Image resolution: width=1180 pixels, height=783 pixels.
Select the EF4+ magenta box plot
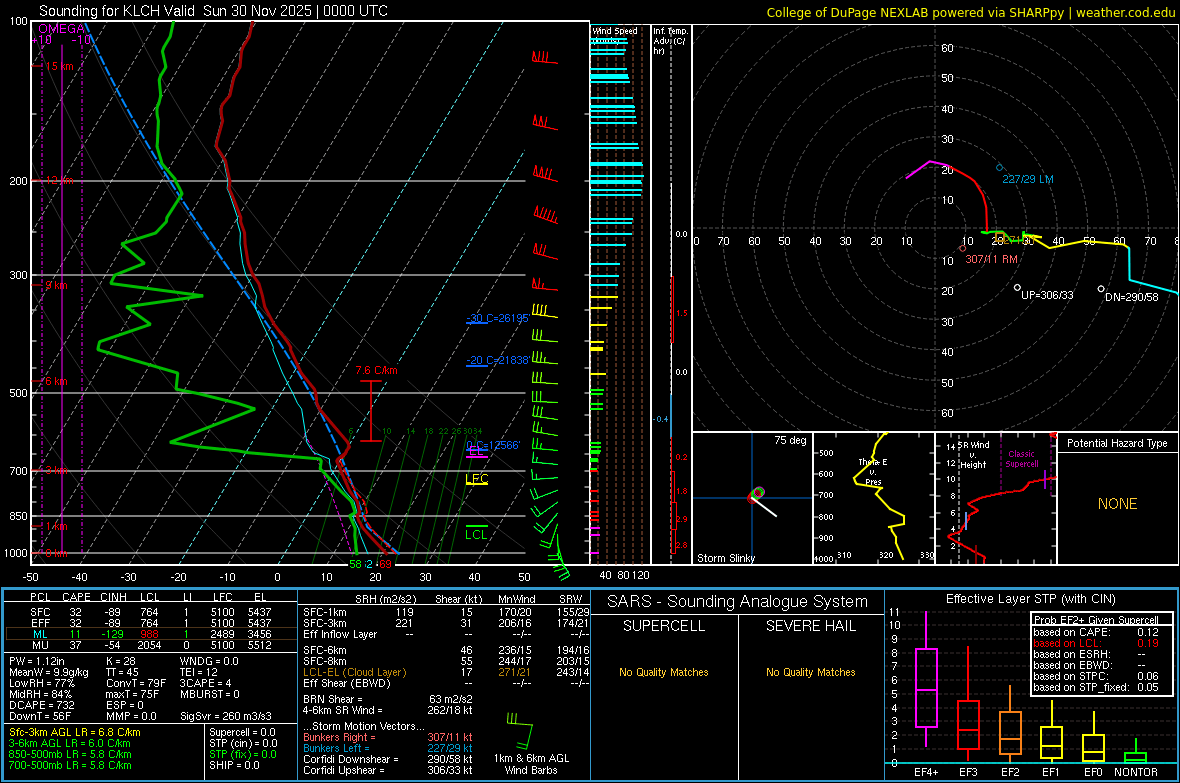click(x=926, y=679)
